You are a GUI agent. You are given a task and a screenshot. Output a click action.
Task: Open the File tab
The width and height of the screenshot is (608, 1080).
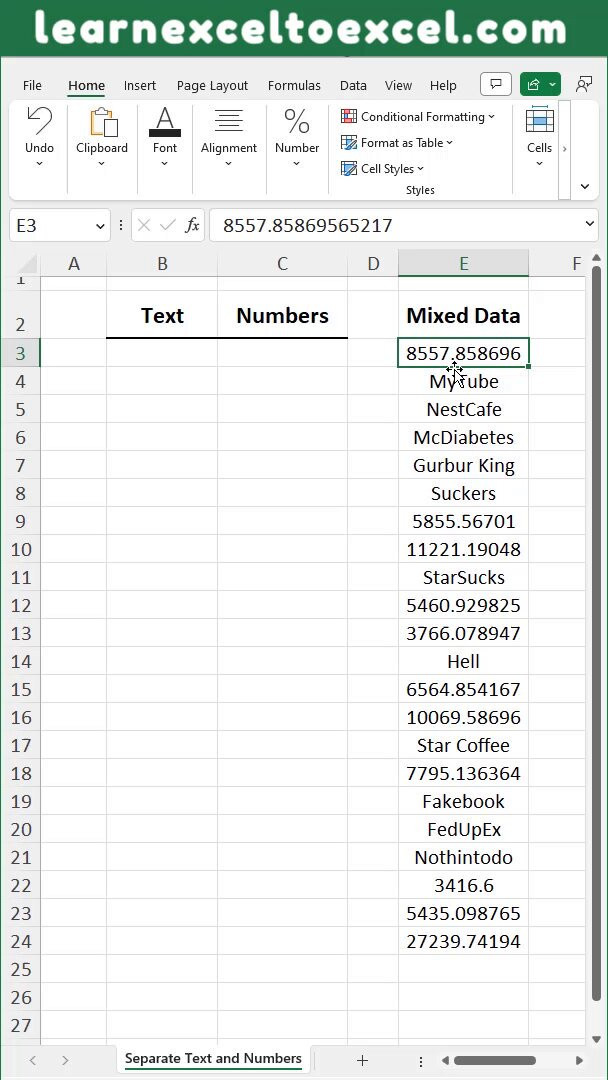(x=32, y=85)
